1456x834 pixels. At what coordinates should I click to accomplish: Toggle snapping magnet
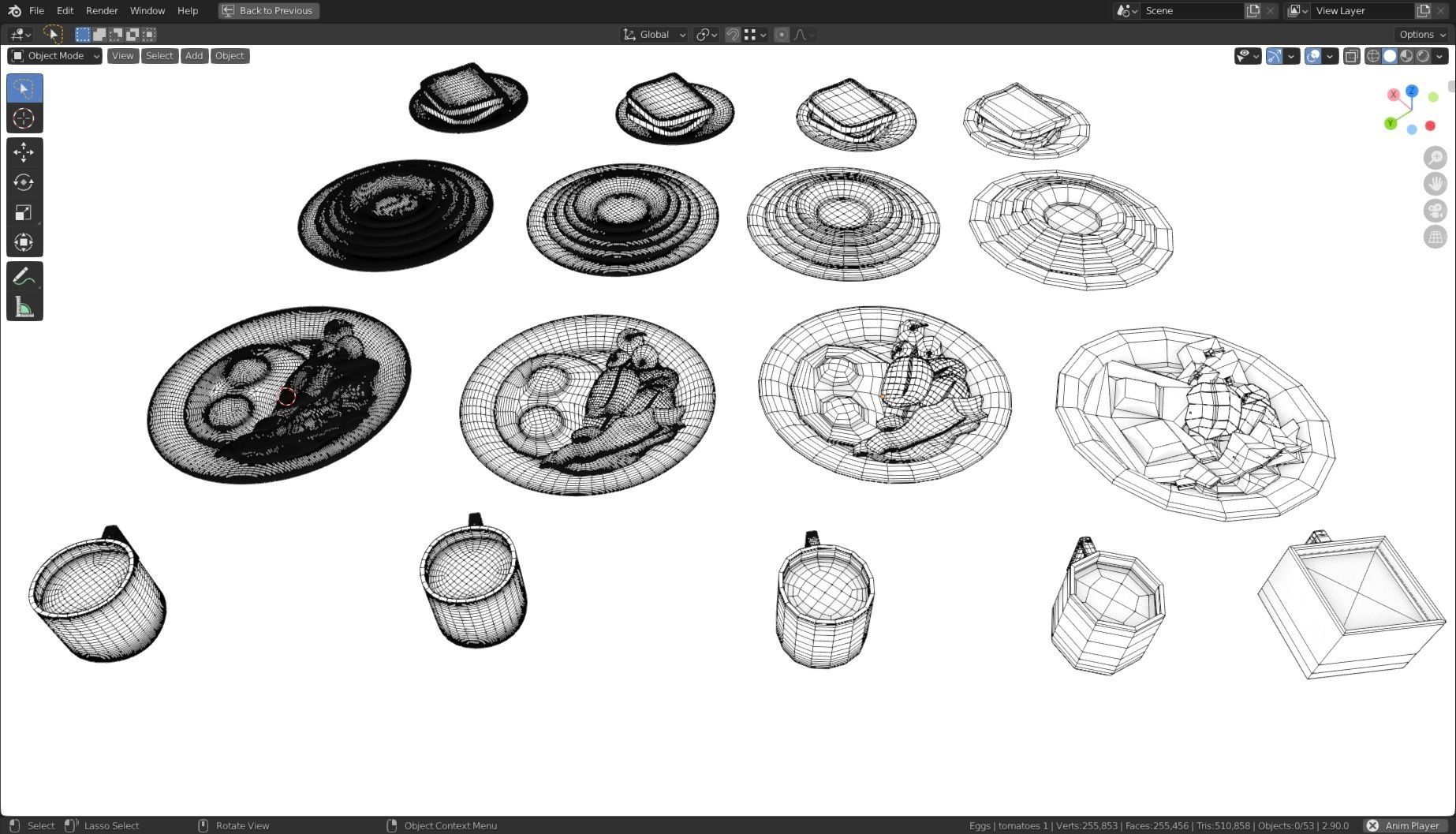(x=733, y=35)
